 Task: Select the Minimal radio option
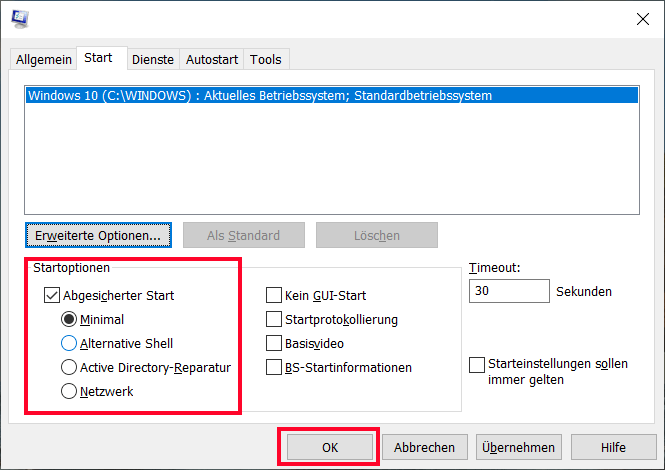[69, 319]
